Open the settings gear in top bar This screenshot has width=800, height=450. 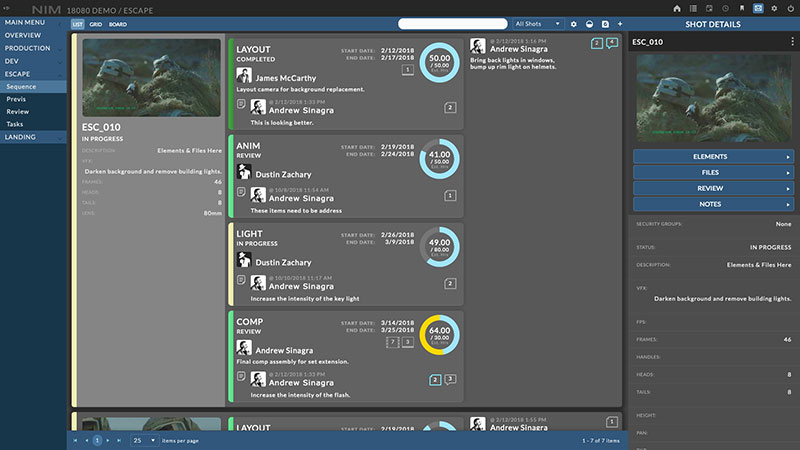(x=774, y=9)
